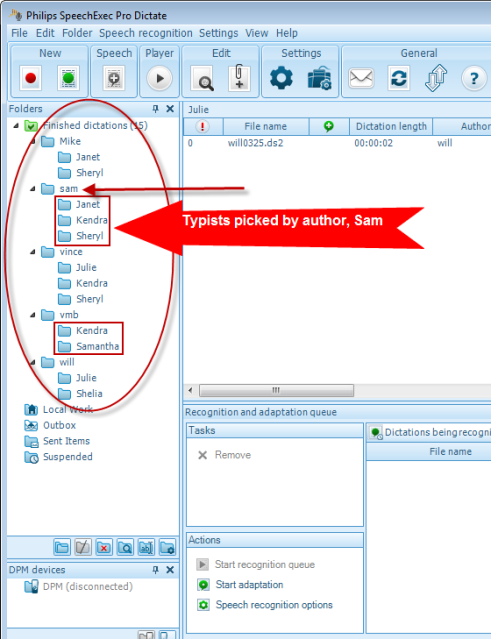
Task: Open the gear Settings icon
Action: pos(282,78)
